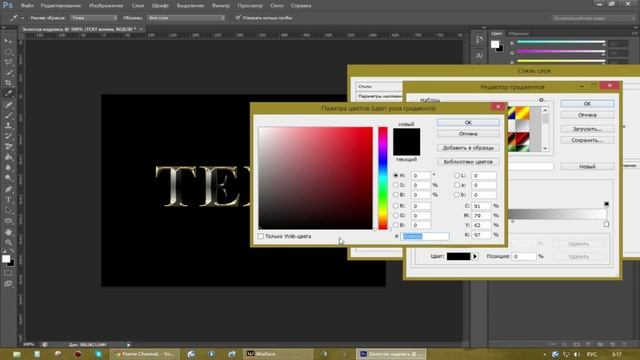
Task: Open the Редактирование menu
Action: [x=61, y=6]
